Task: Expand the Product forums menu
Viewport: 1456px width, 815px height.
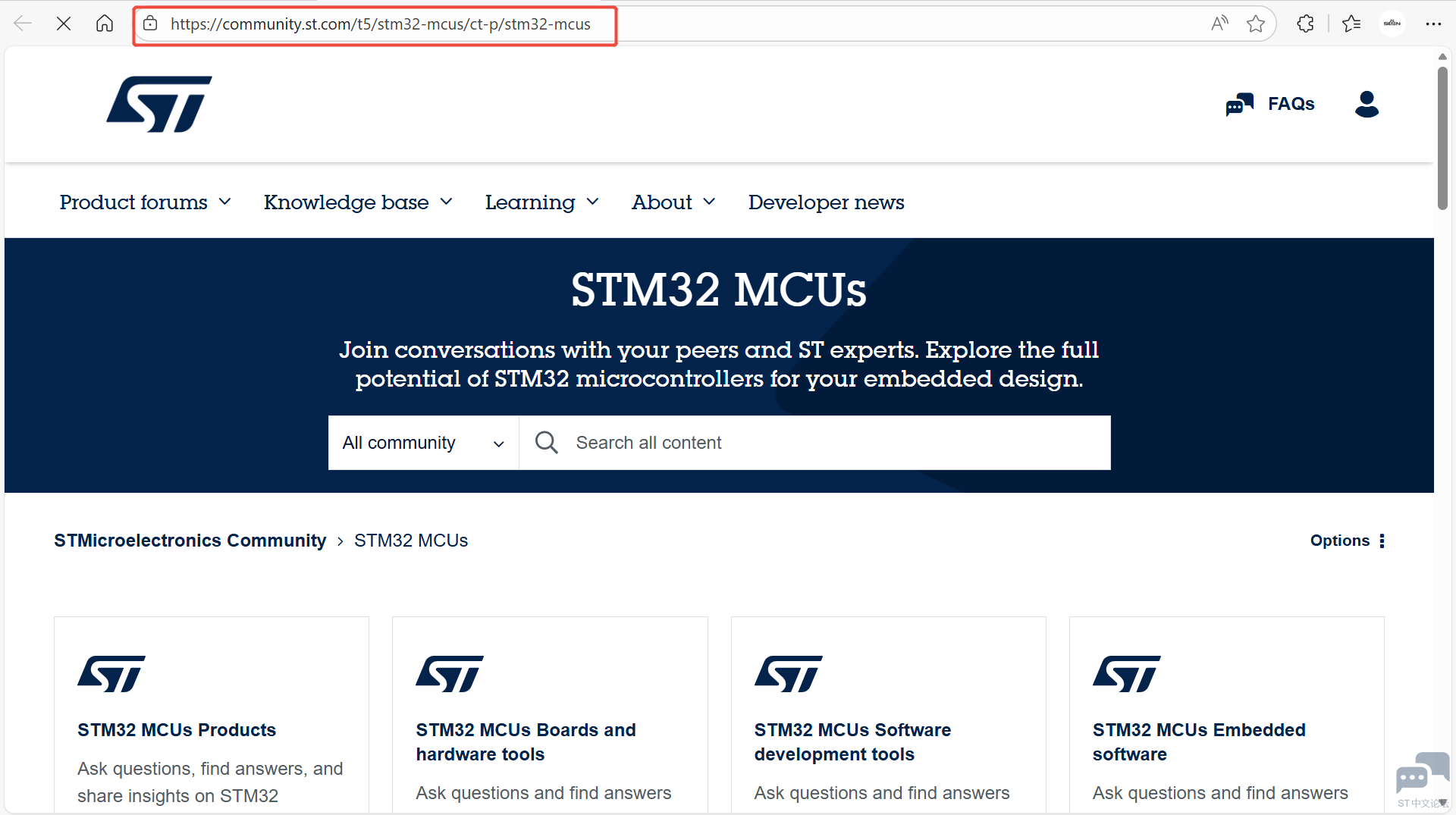Action: pyautogui.click(x=145, y=202)
